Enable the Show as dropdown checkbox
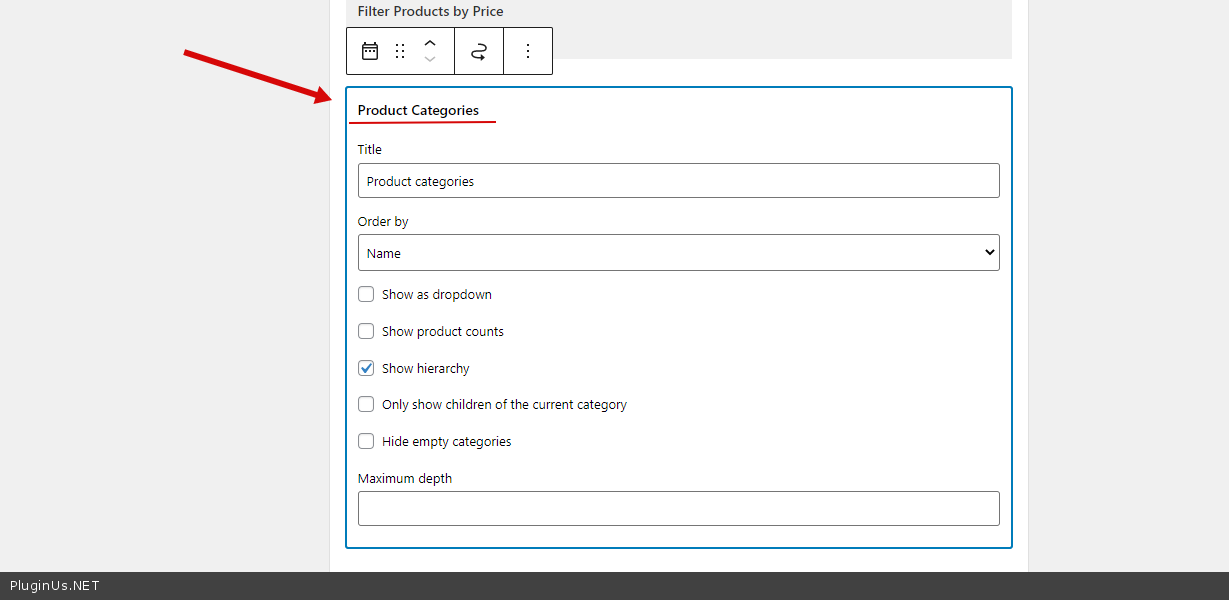Image resolution: width=1229 pixels, height=600 pixels. [x=366, y=295]
